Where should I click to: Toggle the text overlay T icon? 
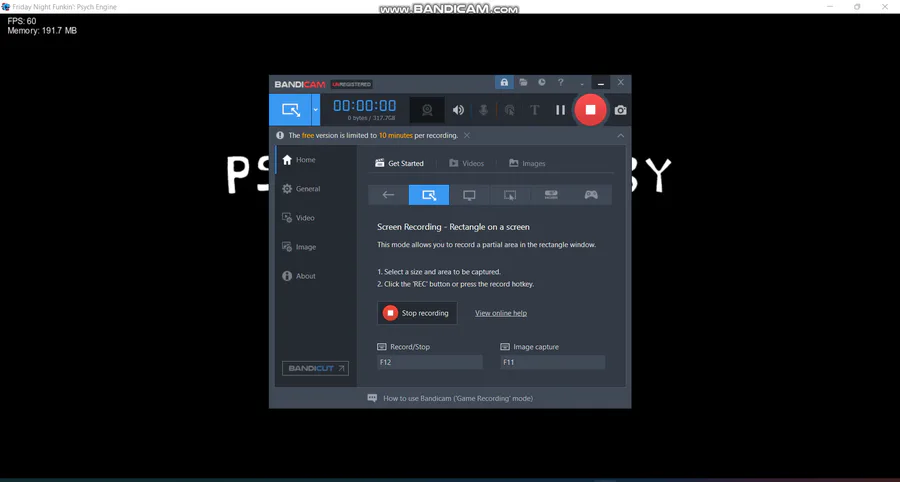click(534, 110)
